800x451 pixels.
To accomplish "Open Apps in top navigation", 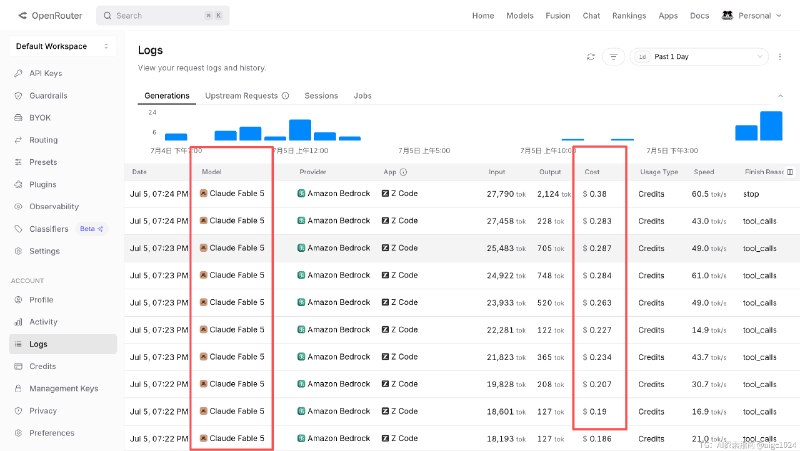I will (x=668, y=16).
